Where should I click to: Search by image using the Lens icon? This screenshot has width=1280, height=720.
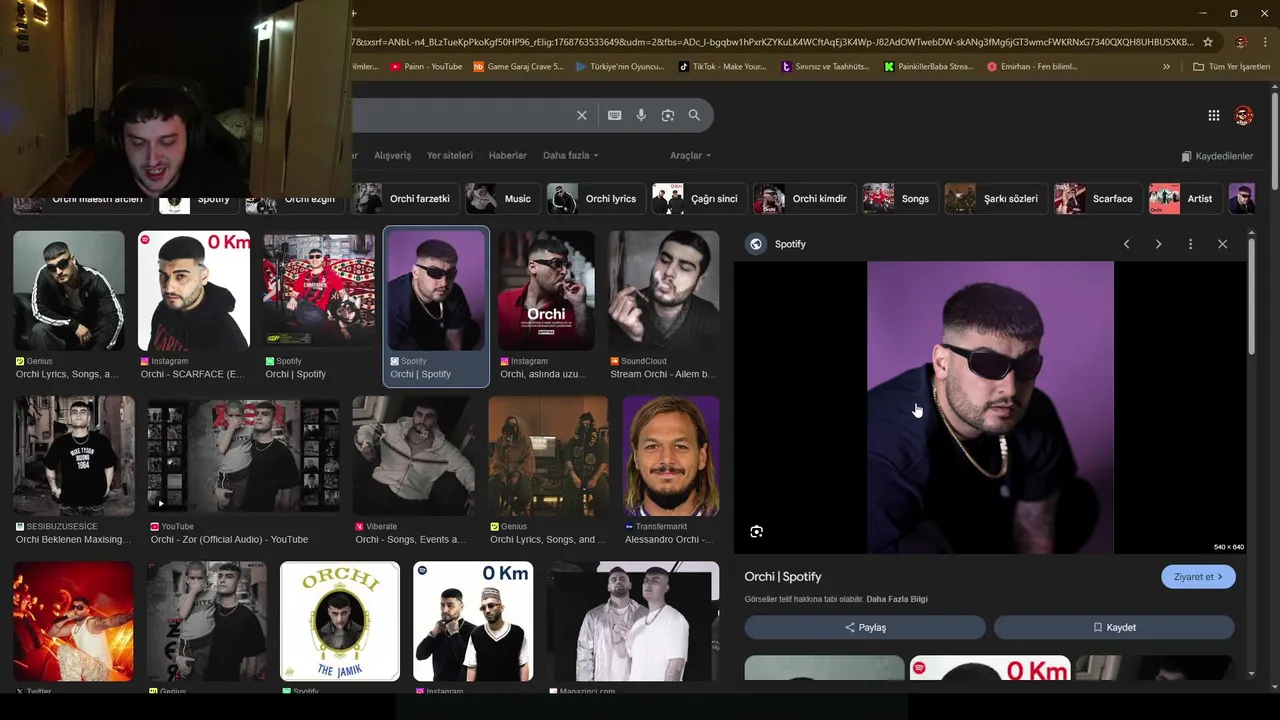click(x=668, y=115)
